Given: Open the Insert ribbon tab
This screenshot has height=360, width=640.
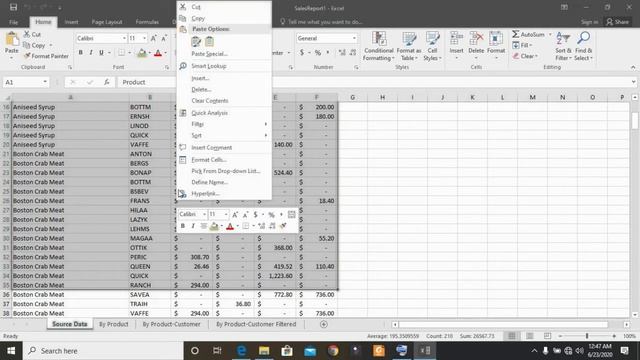Looking at the screenshot, I should [x=71, y=22].
